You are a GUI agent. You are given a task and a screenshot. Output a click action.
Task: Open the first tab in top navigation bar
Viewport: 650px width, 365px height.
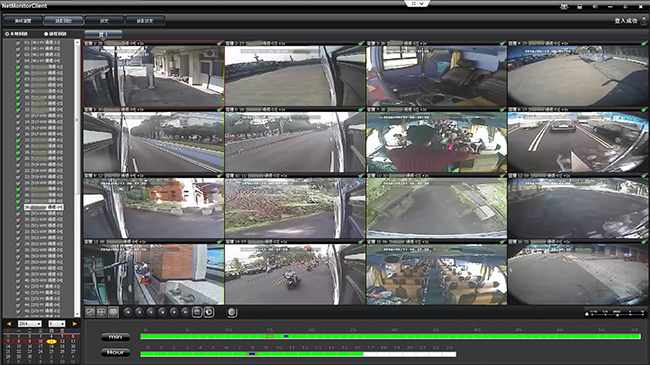pos(23,21)
